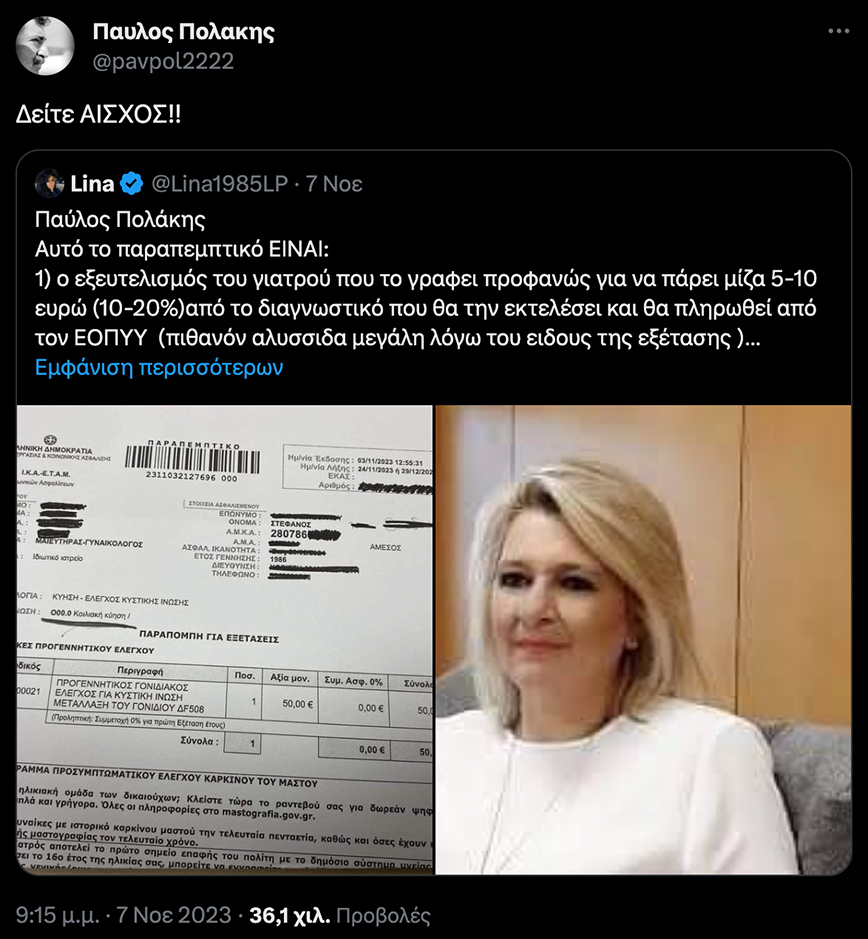
Task: Click the Παύλος Πολάκης line in quoted text
Action: (120, 219)
